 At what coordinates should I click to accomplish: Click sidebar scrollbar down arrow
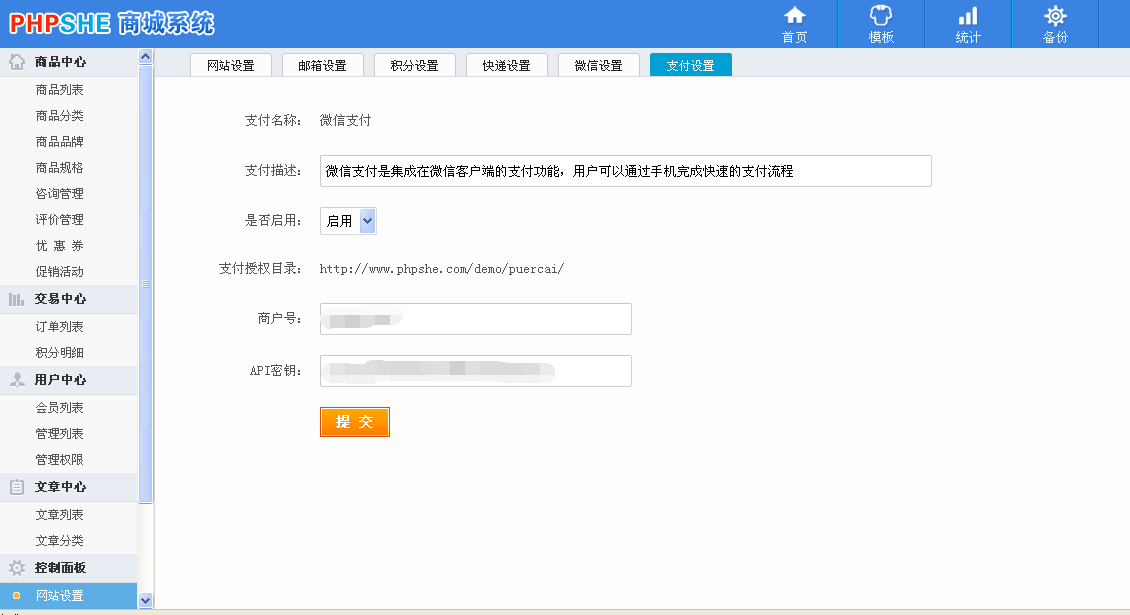point(146,600)
